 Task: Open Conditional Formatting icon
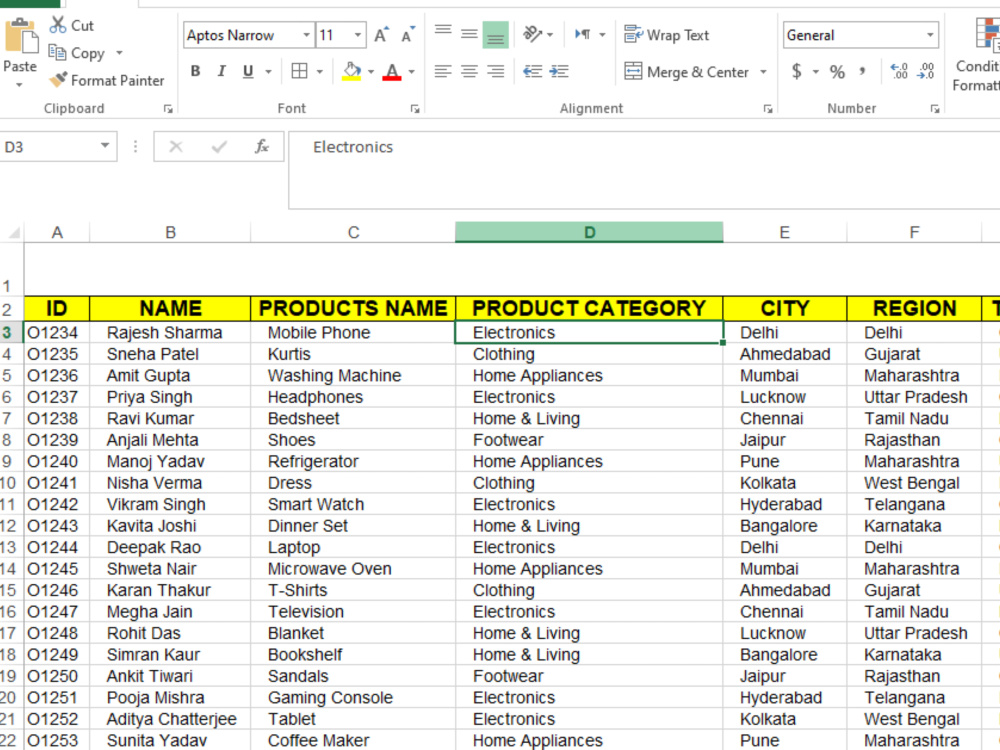tap(987, 34)
